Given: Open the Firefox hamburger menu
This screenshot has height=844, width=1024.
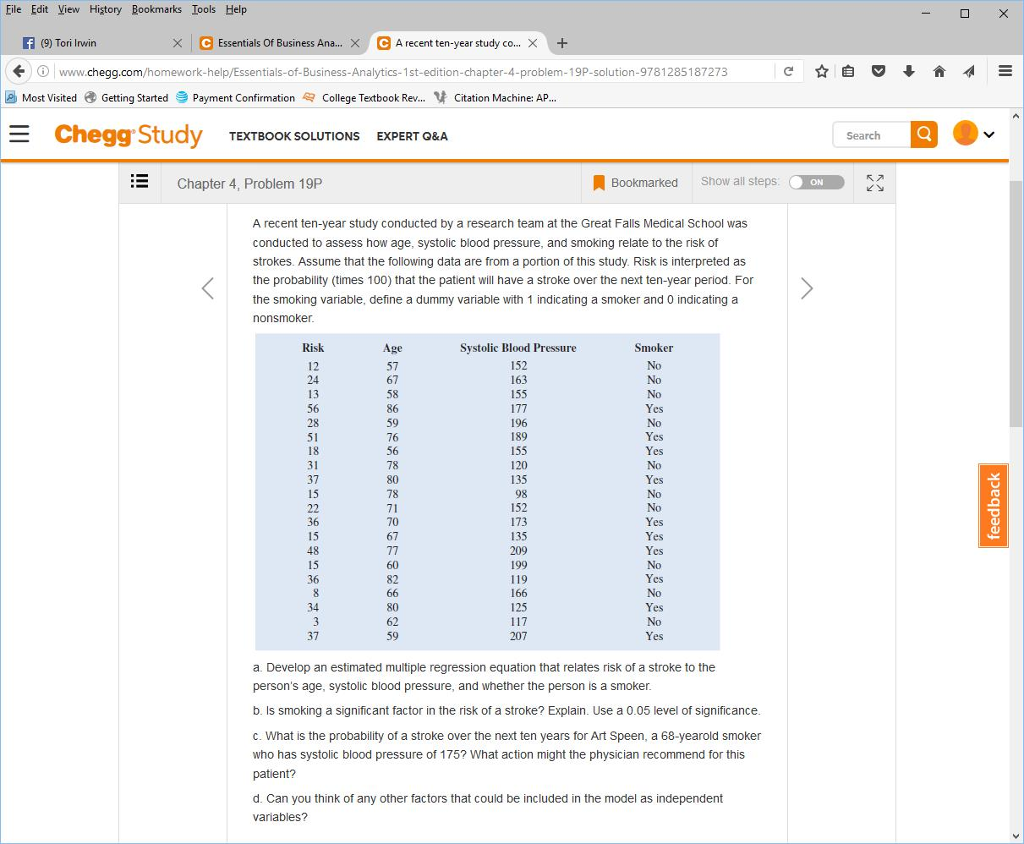Looking at the screenshot, I should point(1005,71).
